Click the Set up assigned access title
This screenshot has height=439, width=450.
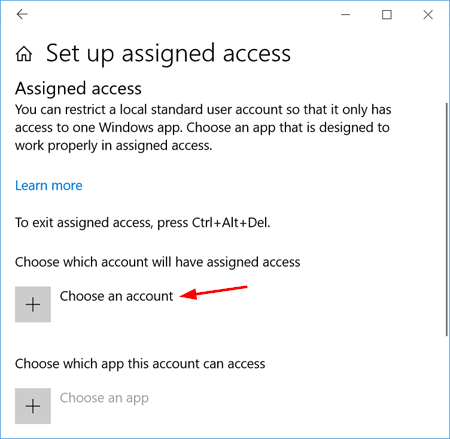coord(168,54)
